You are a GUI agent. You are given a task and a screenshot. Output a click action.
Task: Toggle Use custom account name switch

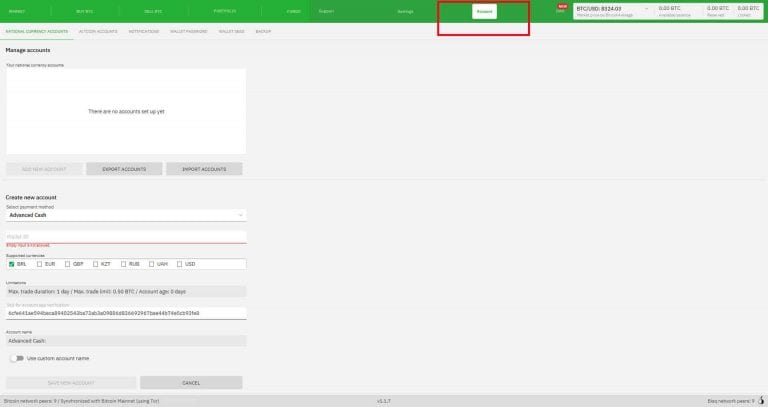click(x=17, y=358)
